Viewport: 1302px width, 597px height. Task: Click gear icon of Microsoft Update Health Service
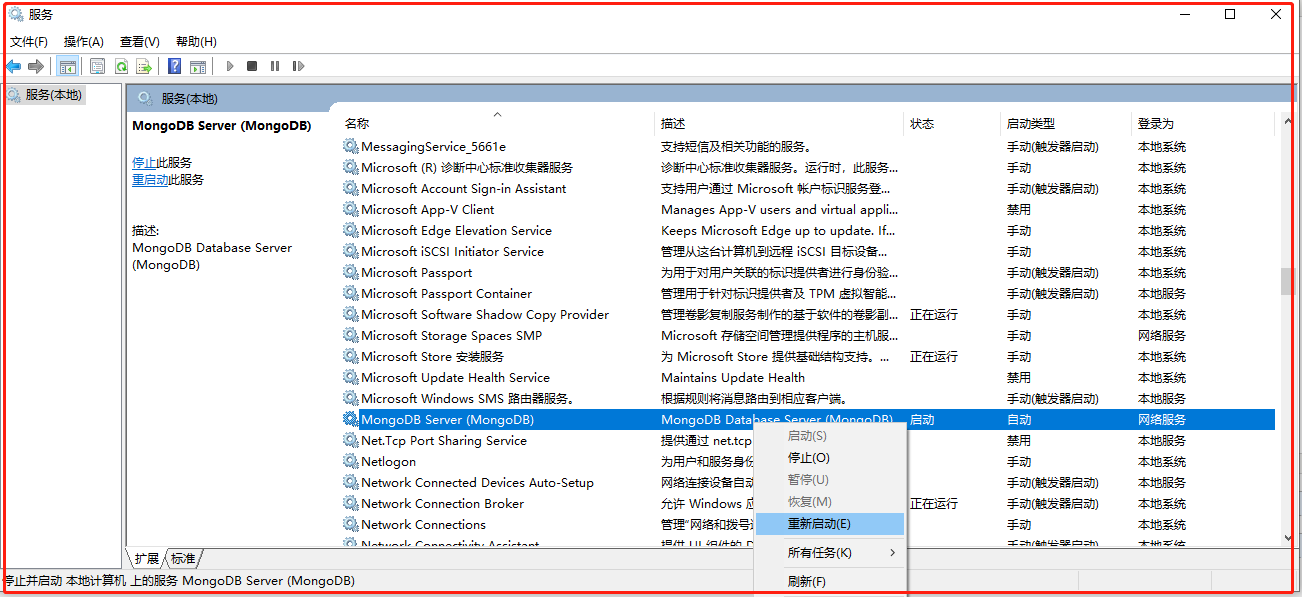[351, 377]
